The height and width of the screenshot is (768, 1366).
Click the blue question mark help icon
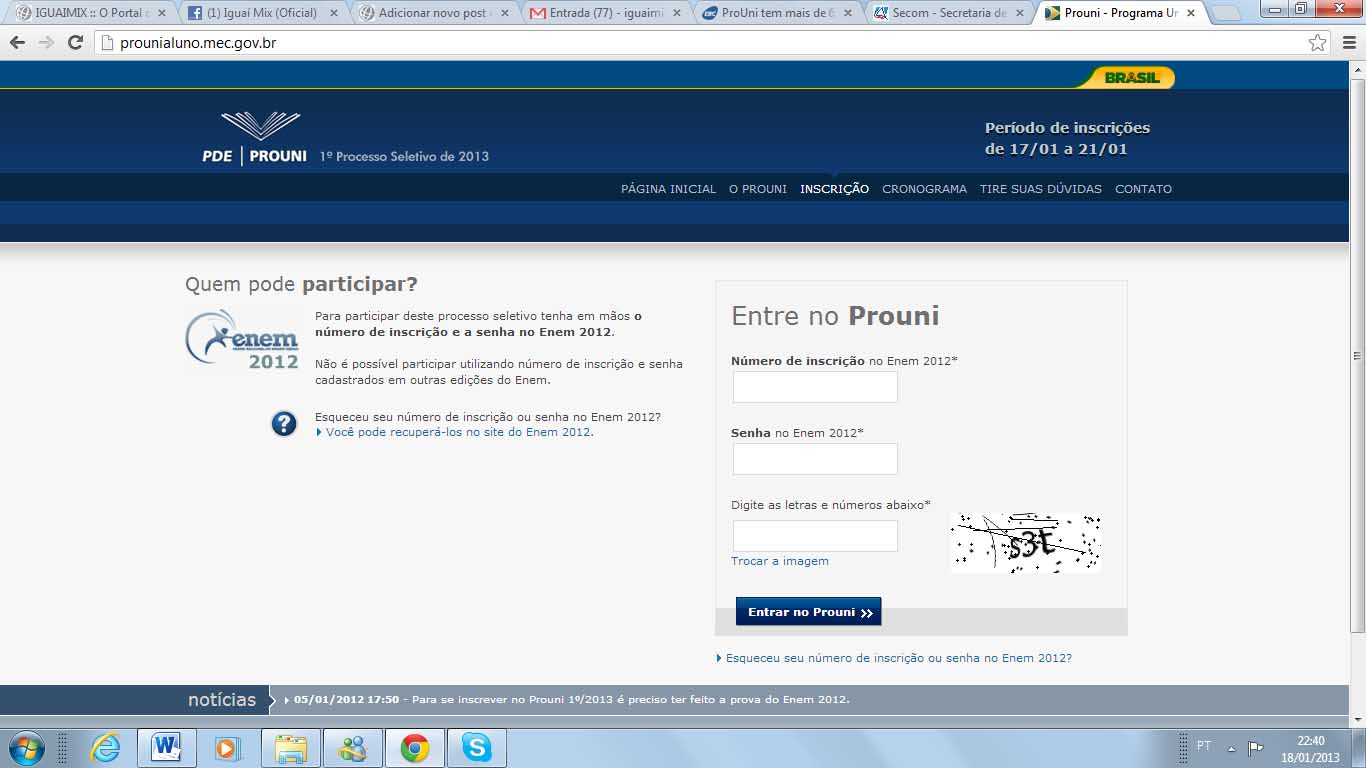284,424
